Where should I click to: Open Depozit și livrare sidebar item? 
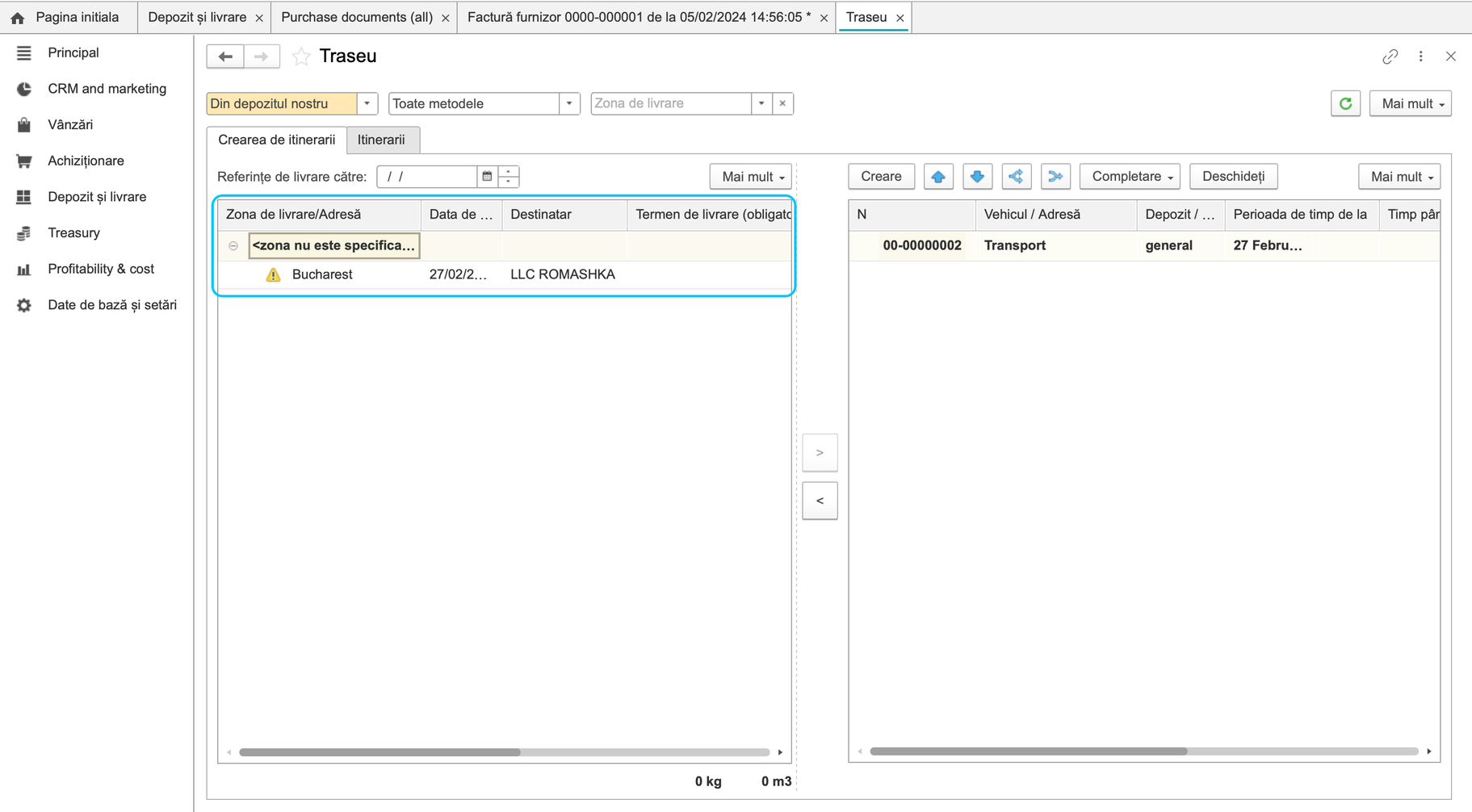click(96, 197)
